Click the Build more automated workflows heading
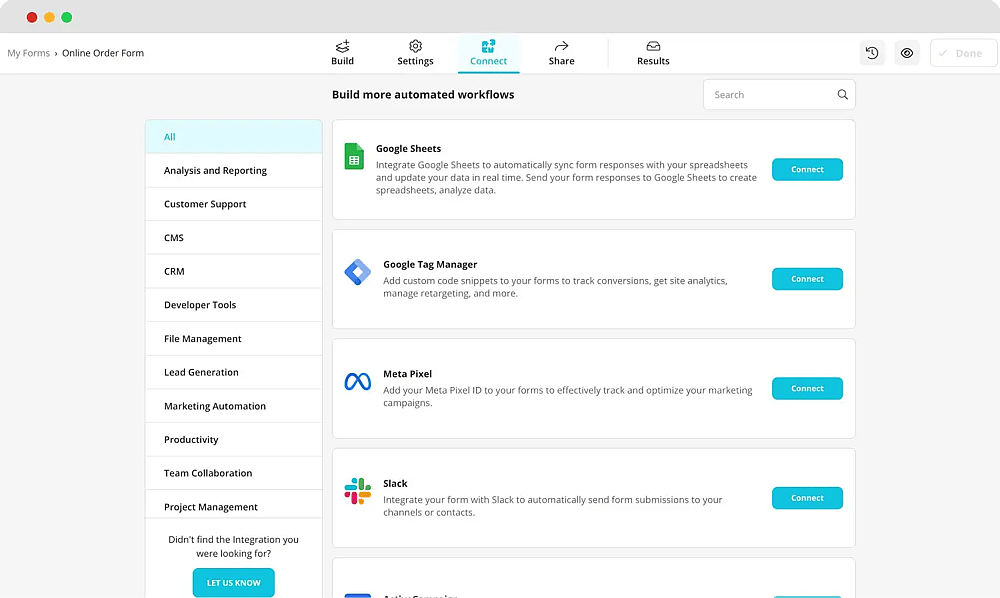Screen dimensions: 1000x598 (x=423, y=94)
